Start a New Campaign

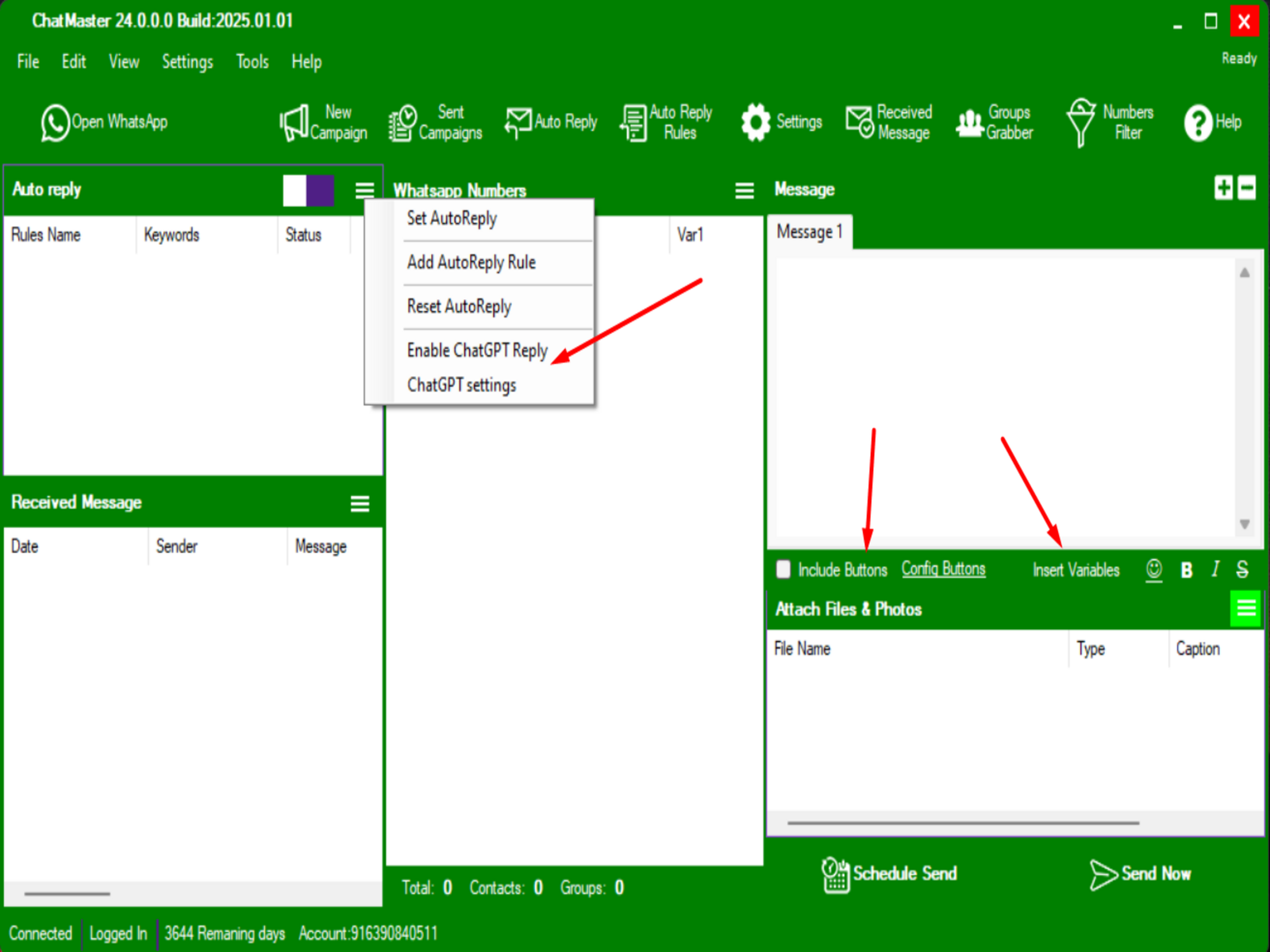pyautogui.click(x=324, y=122)
